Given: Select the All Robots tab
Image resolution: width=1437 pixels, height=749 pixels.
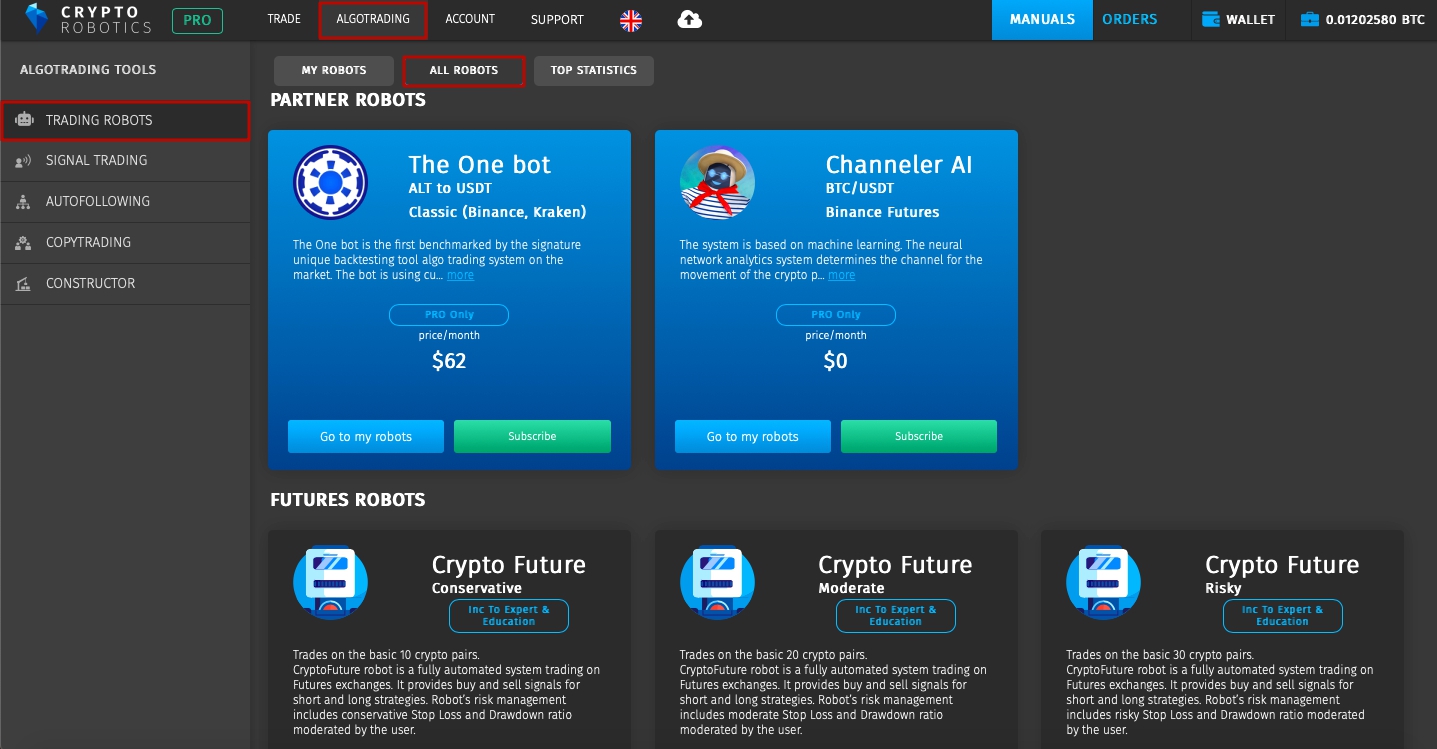Looking at the screenshot, I should 464,71.
